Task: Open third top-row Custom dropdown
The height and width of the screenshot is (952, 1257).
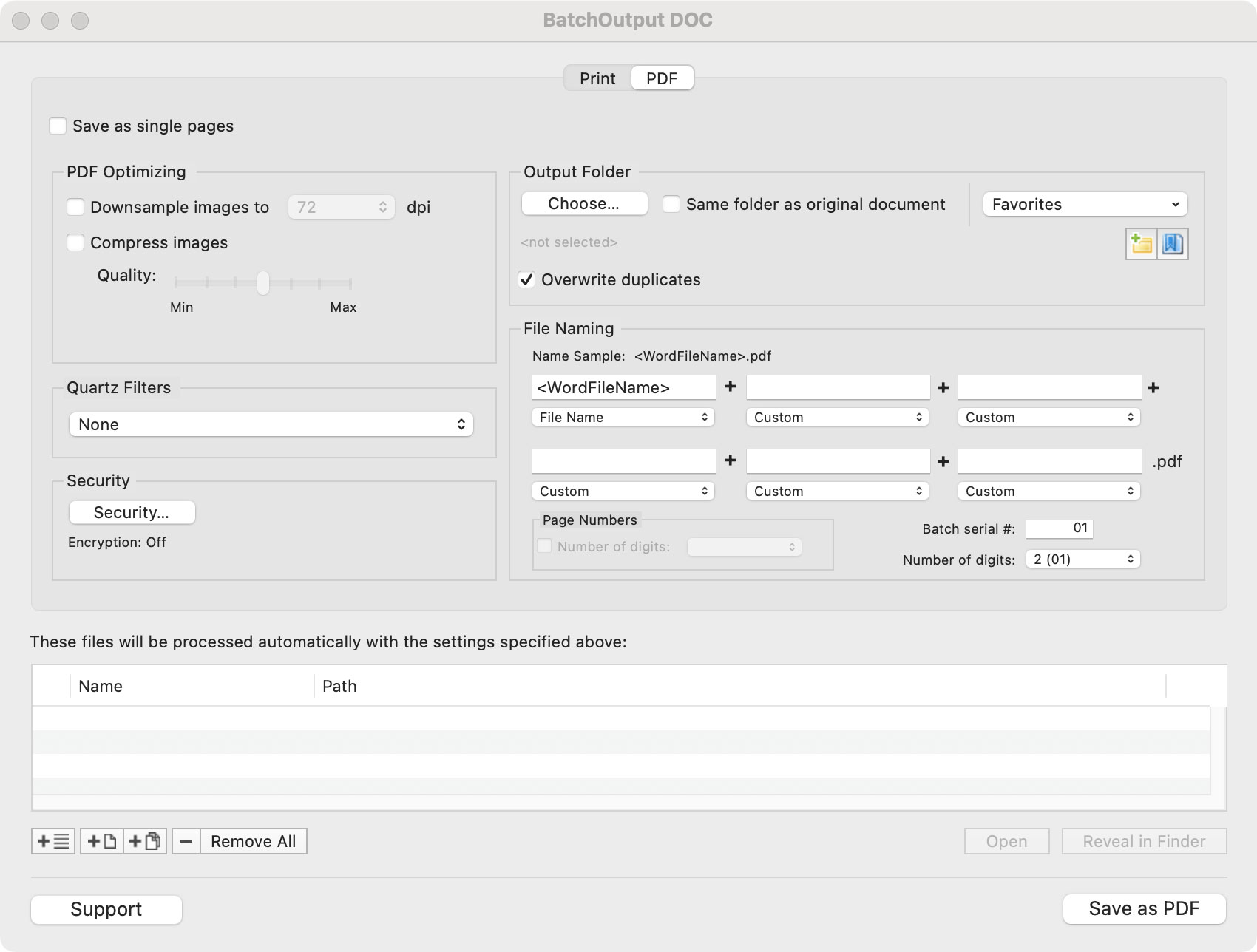Action: click(1049, 417)
